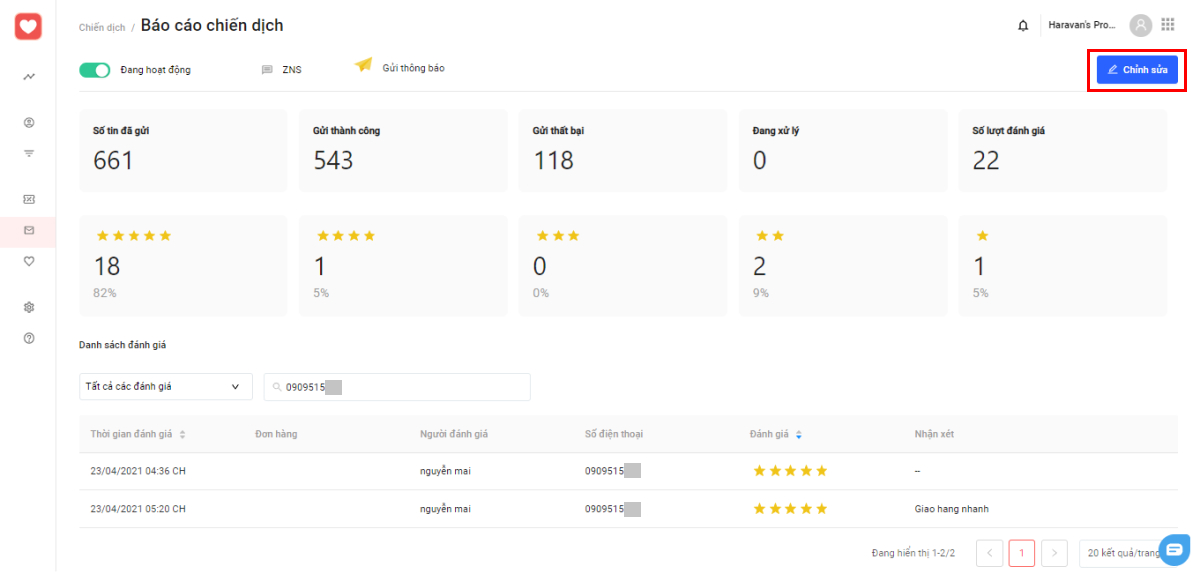This screenshot has height=572, width=1200.
Task: Click the '23/04/2021 05:20 CH' row time
Action: click(x=138, y=509)
